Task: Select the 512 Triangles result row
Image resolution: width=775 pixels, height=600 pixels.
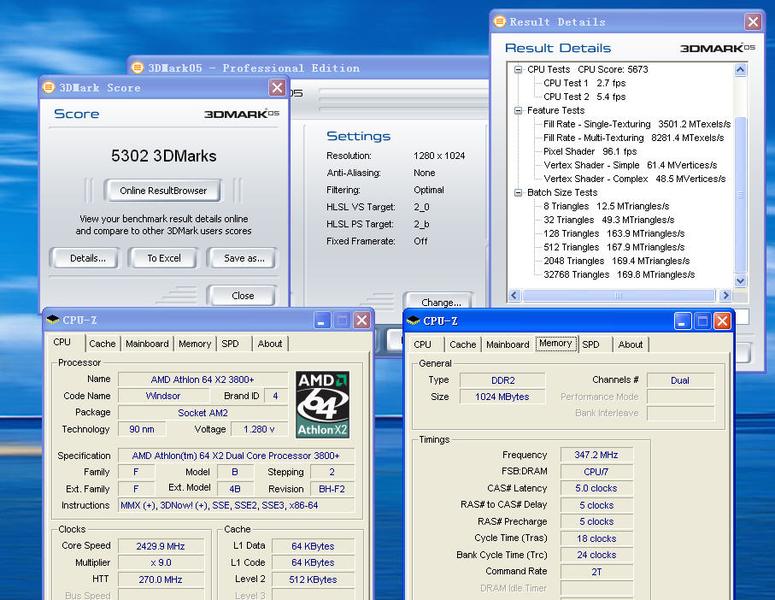Action: [x=614, y=247]
